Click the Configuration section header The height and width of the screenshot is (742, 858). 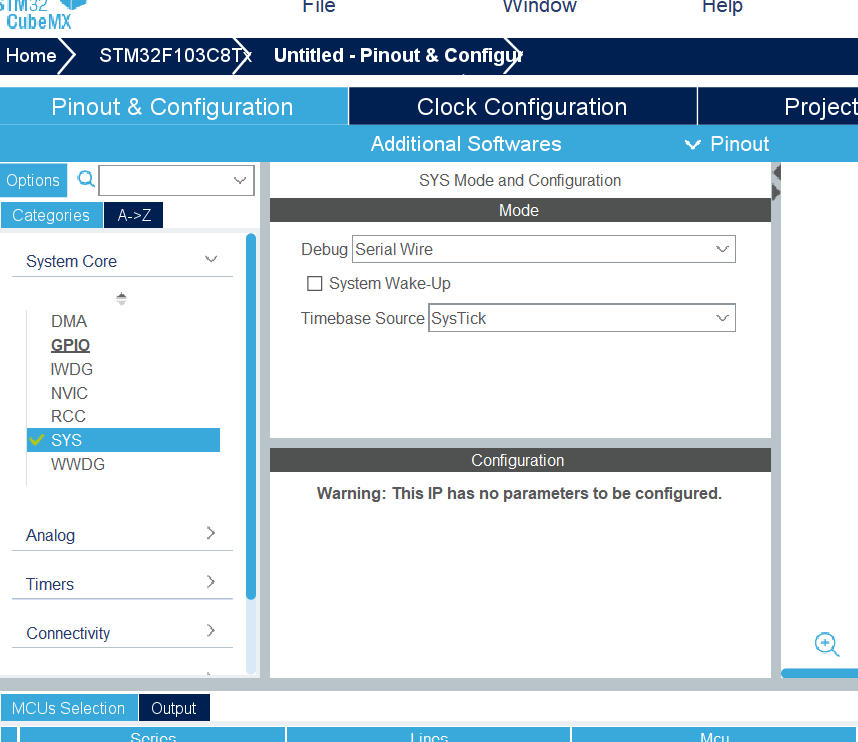[520, 460]
